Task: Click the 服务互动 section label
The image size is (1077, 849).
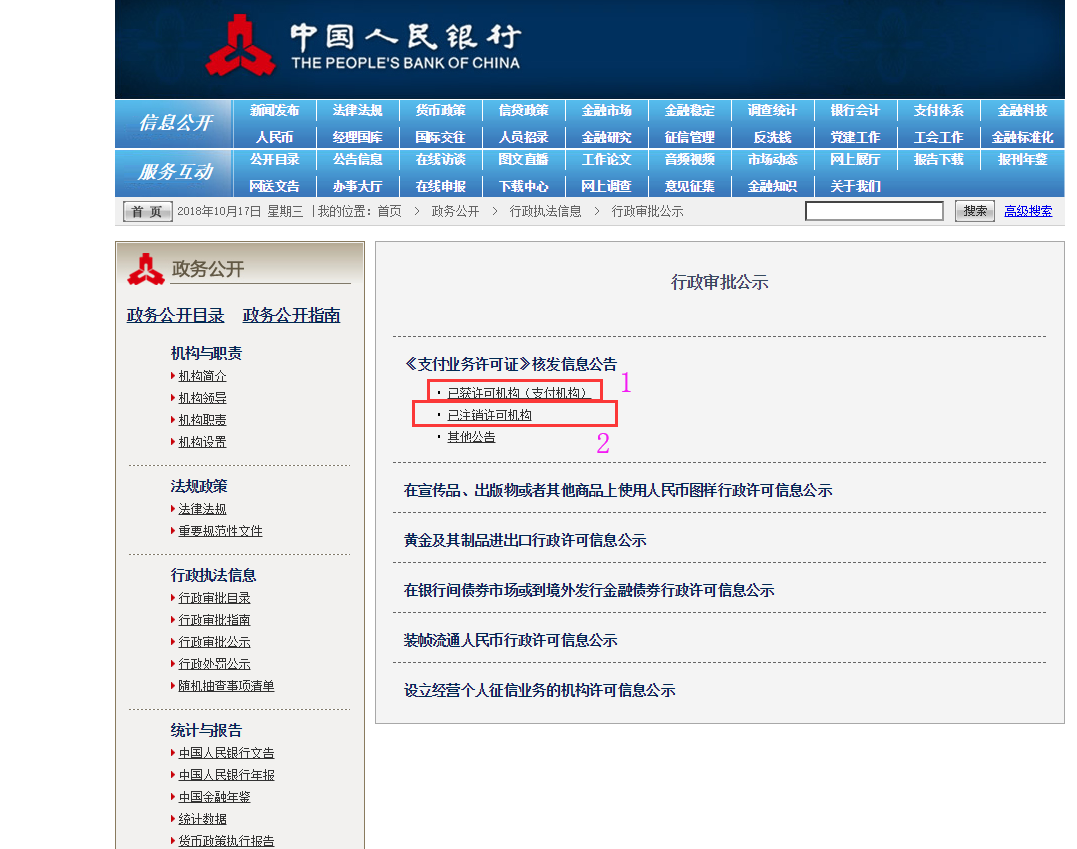Action: pyautogui.click(x=176, y=172)
